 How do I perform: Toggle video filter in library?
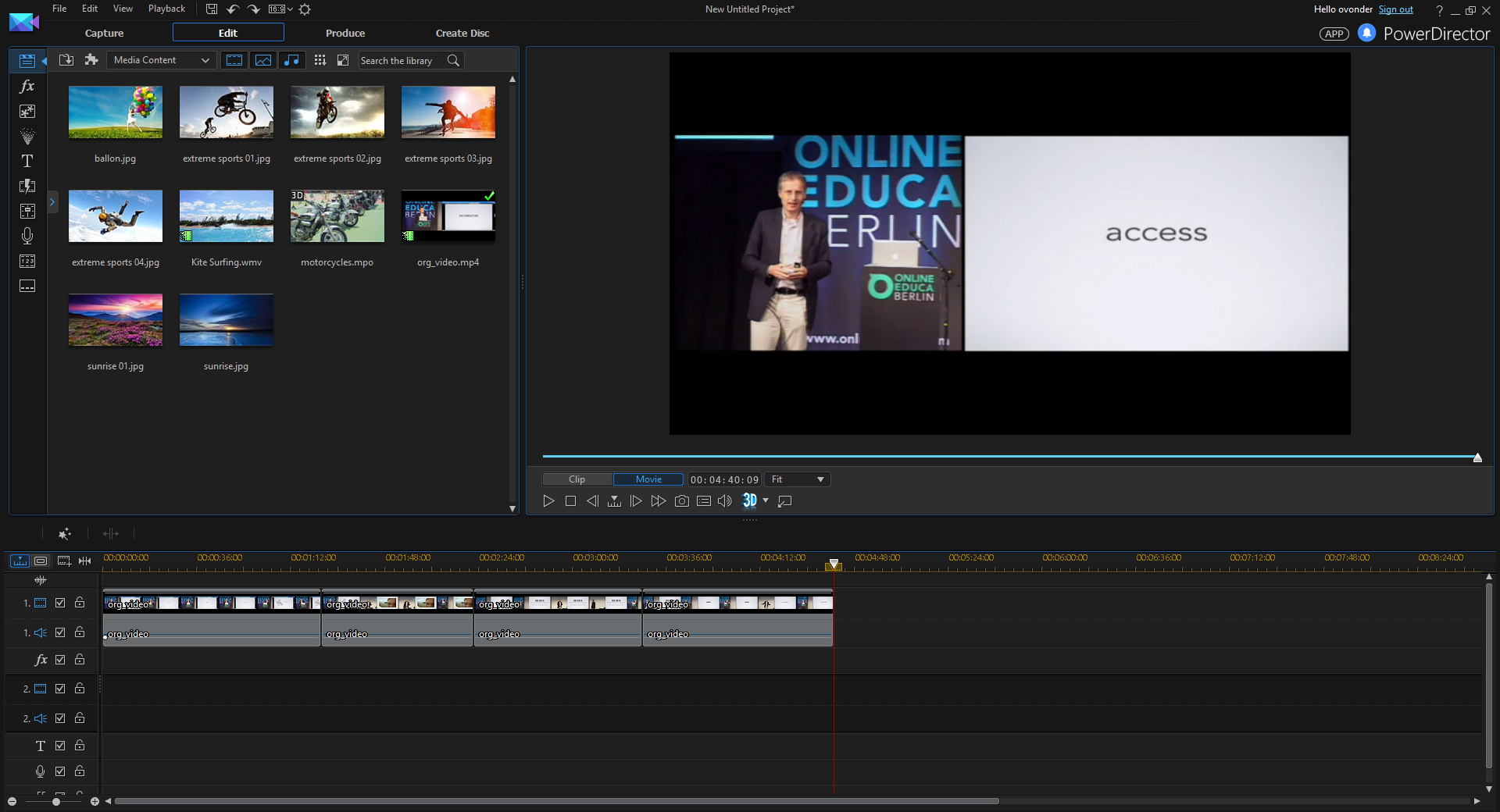[234, 60]
